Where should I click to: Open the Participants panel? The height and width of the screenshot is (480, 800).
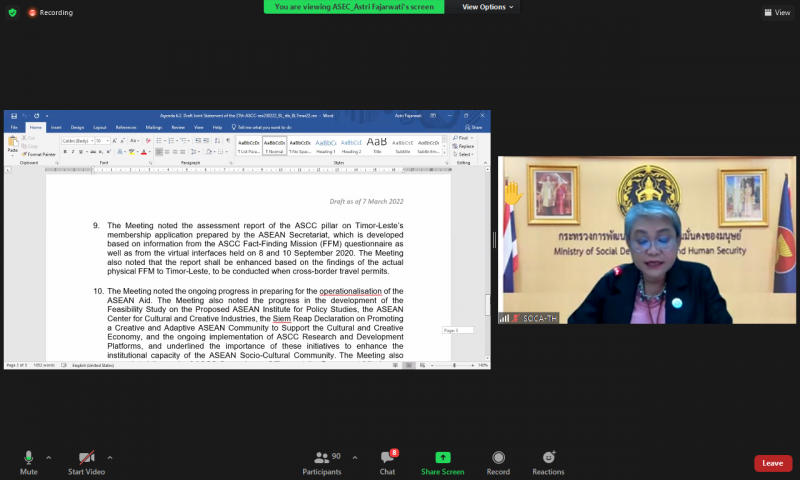[322, 463]
